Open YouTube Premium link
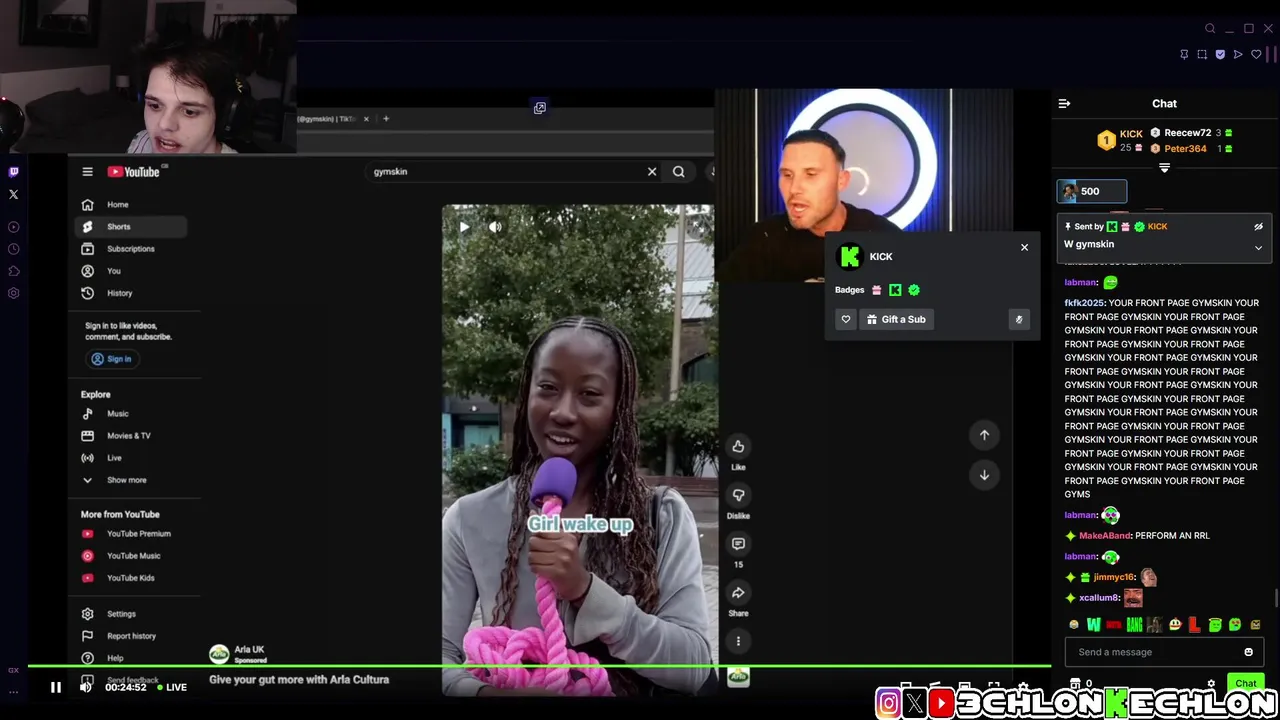The width and height of the screenshot is (1280, 720). [x=132, y=534]
